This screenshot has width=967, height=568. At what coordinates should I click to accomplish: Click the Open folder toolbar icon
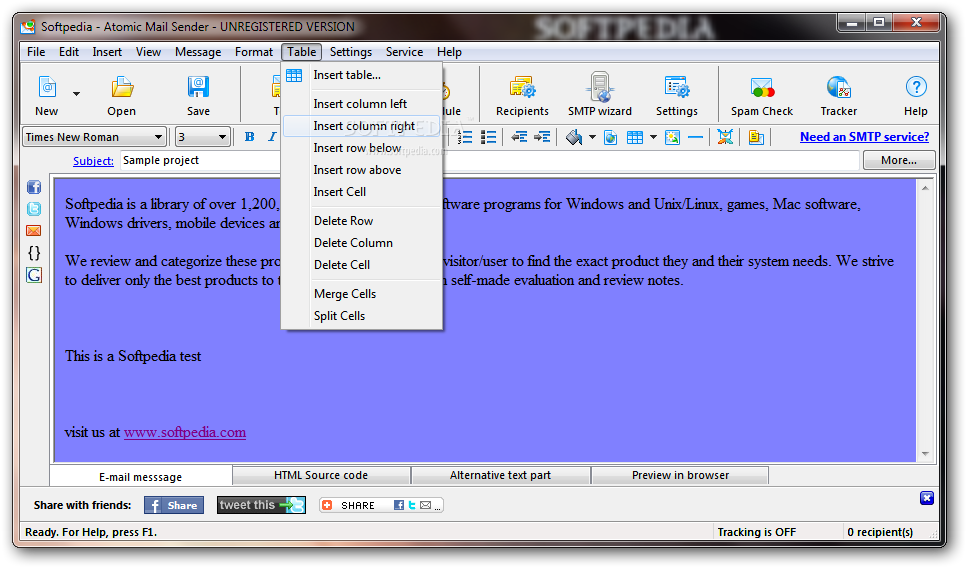(x=122, y=88)
